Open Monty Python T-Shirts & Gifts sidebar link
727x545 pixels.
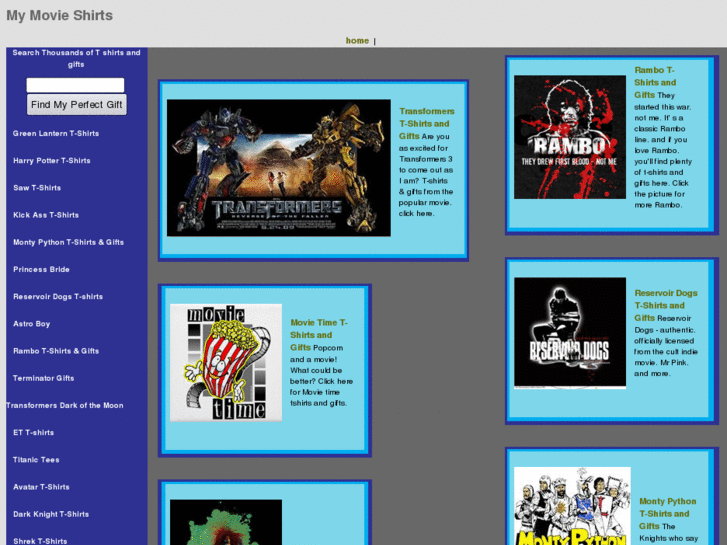[x=69, y=243]
